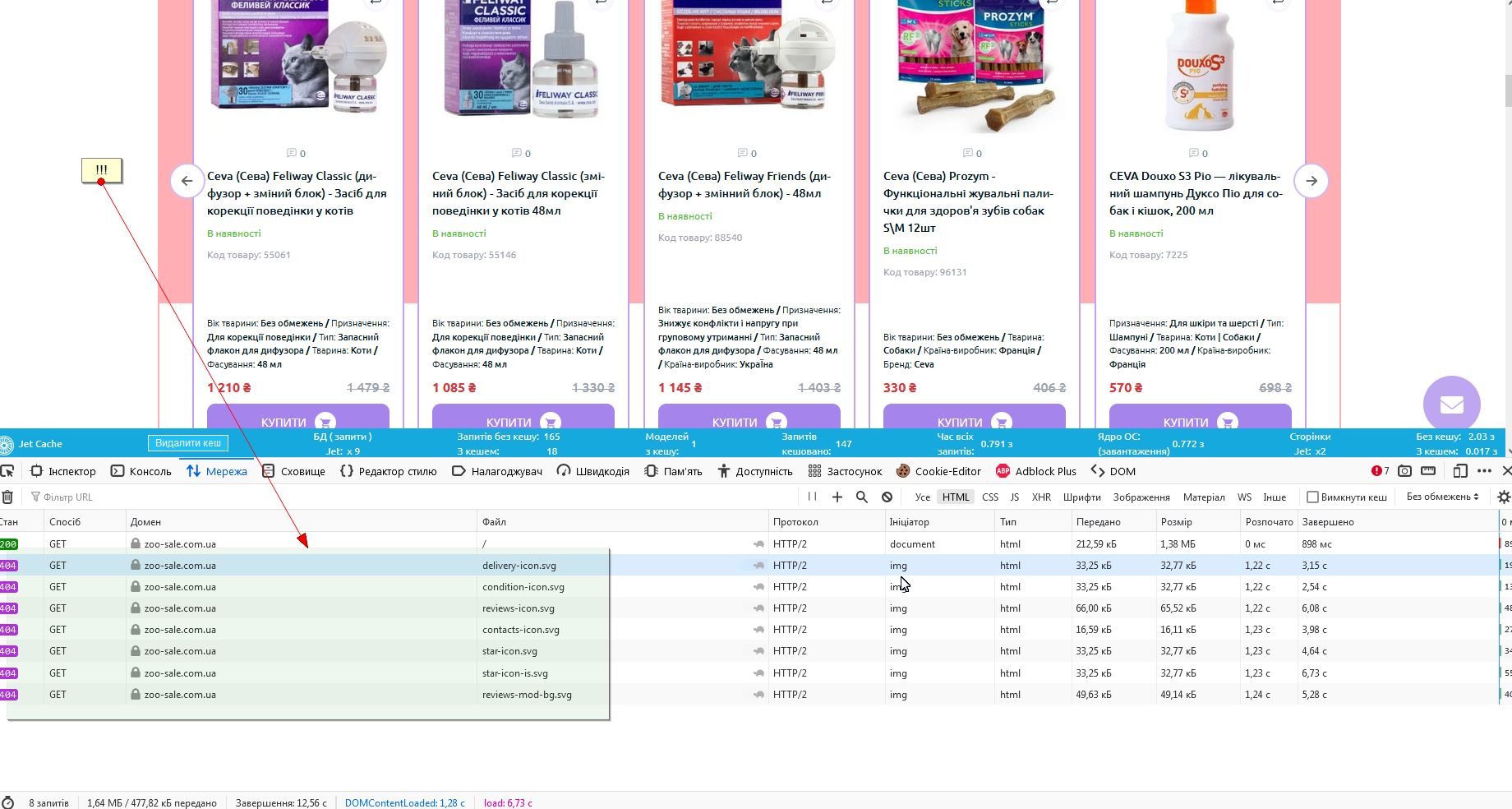Screen dimensions: 1512x809
Task: Click the turtle icon in reviews-icon.svg row
Action: click(x=758, y=608)
